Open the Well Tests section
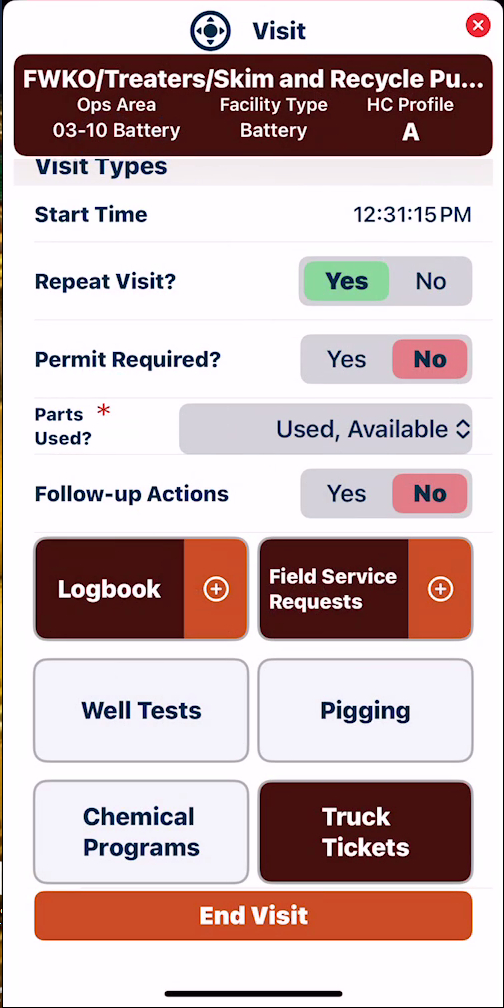The image size is (504, 1008). point(141,710)
